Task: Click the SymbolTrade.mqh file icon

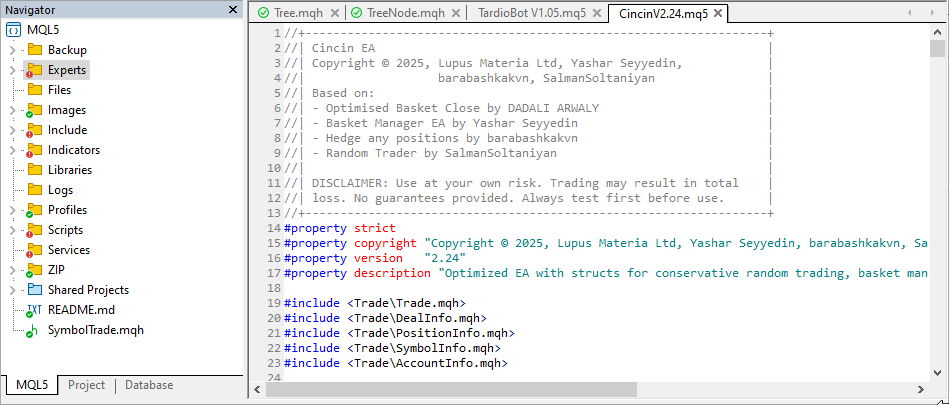Action: pyautogui.click(x=34, y=330)
